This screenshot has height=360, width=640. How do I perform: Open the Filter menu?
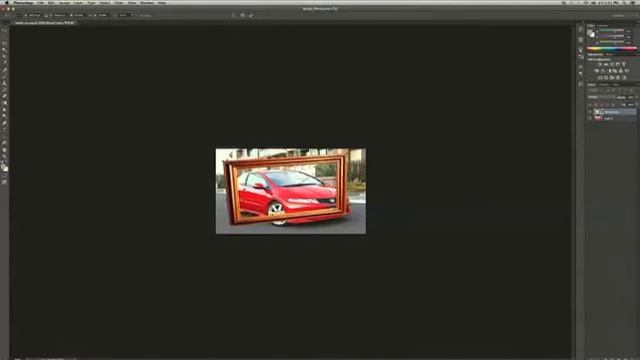tap(119, 2)
